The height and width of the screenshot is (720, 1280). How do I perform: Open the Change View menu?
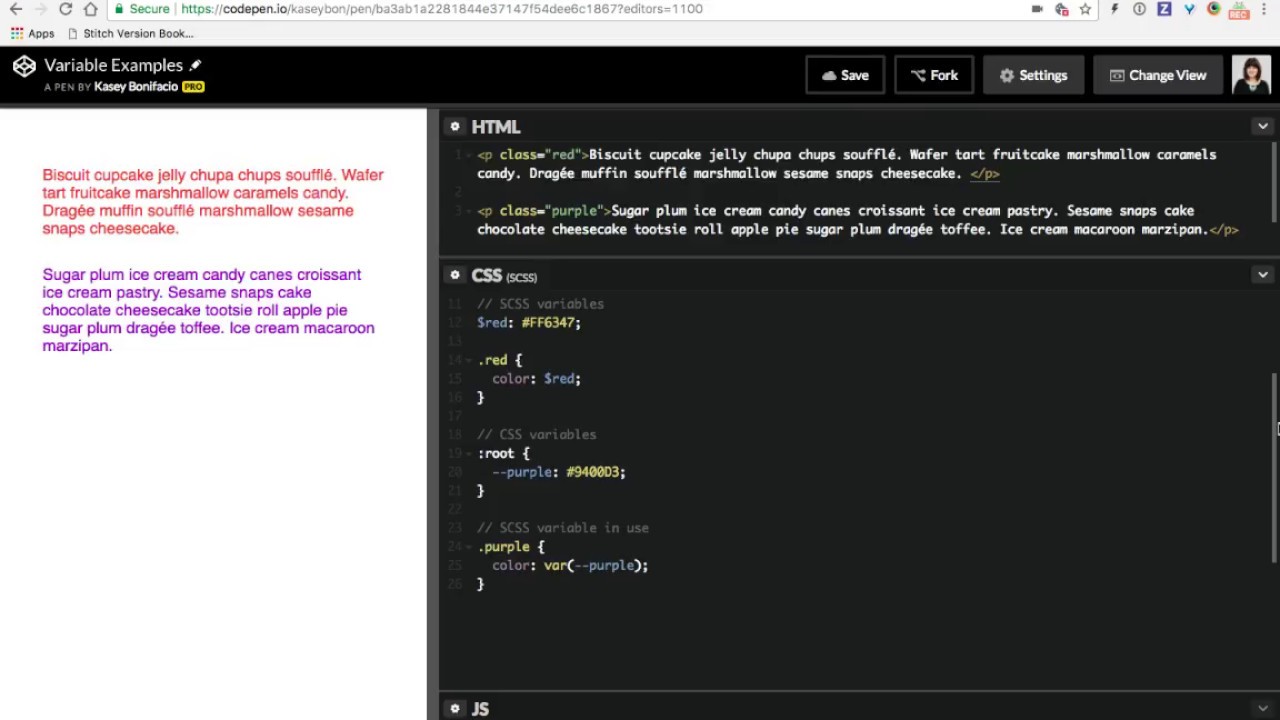1157,75
